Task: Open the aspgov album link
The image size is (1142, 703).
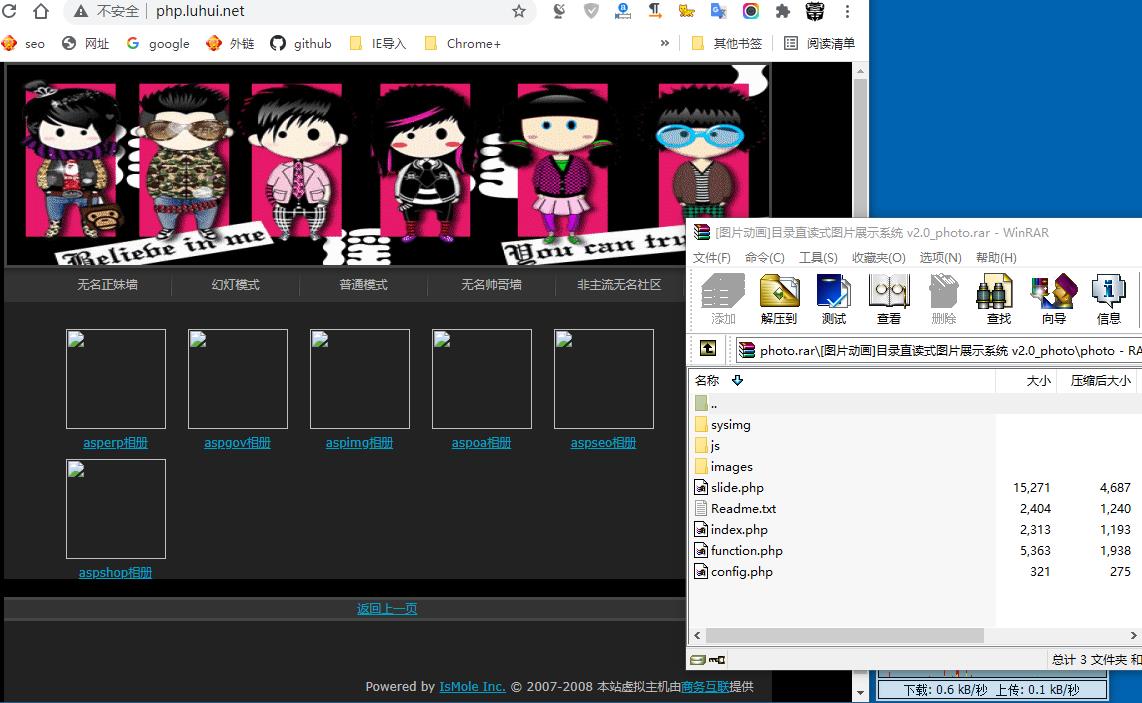Action: pos(237,442)
